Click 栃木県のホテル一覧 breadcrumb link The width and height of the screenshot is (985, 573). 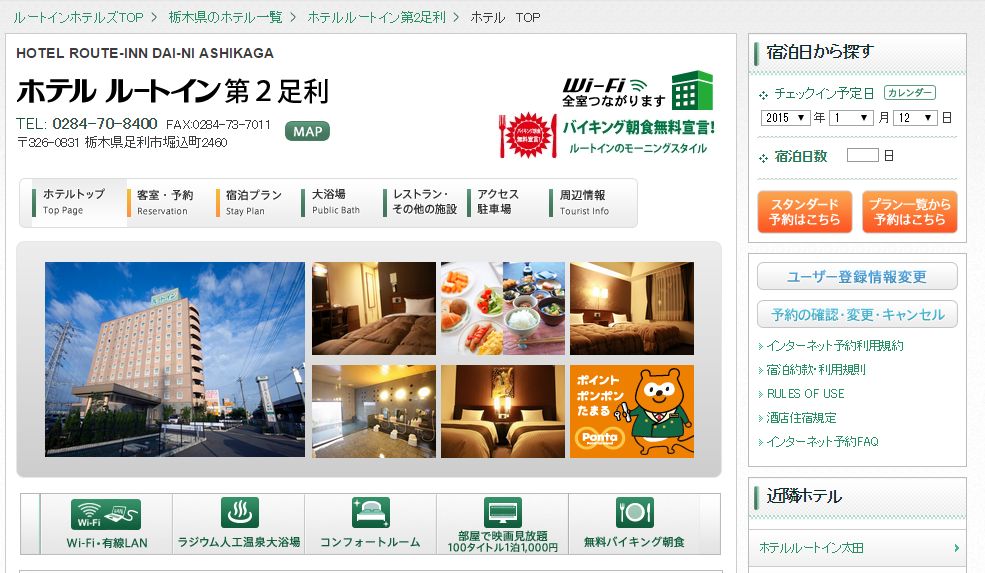point(226,18)
